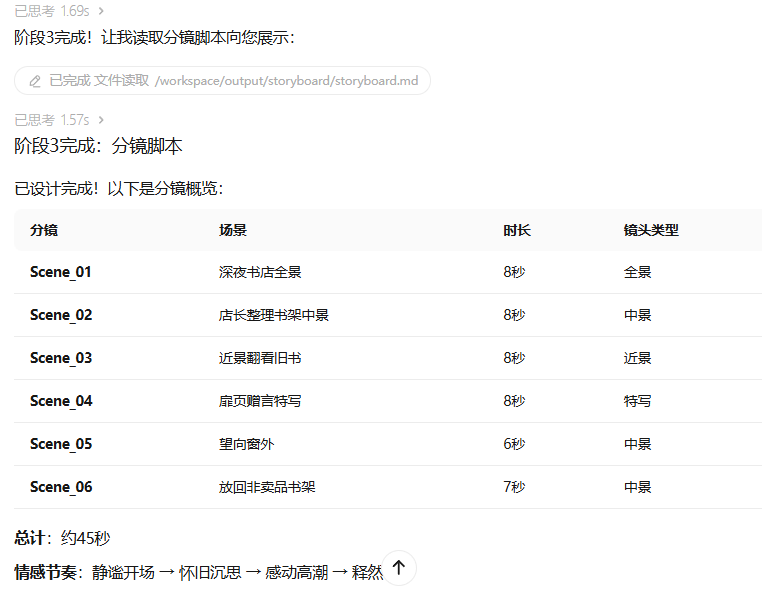The width and height of the screenshot is (762, 595).
Task: Click the round up-arrow scroll button
Action: pos(398,568)
